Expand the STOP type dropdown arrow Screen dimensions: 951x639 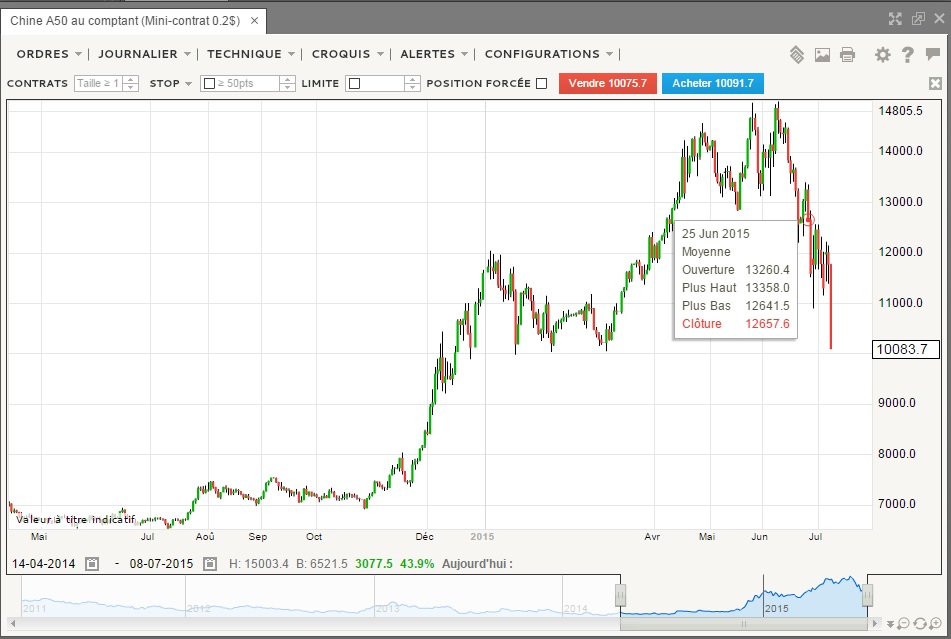(189, 84)
